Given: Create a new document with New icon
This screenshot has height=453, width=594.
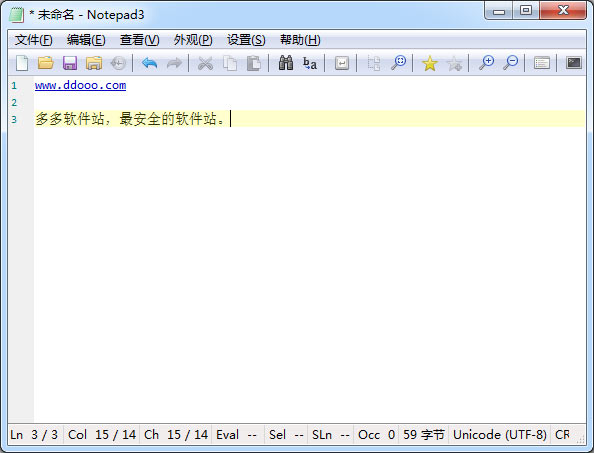Looking at the screenshot, I should (22, 63).
